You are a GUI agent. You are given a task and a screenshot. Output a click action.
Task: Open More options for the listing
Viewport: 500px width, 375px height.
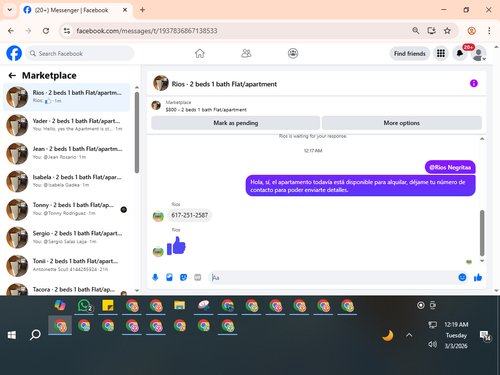402,123
